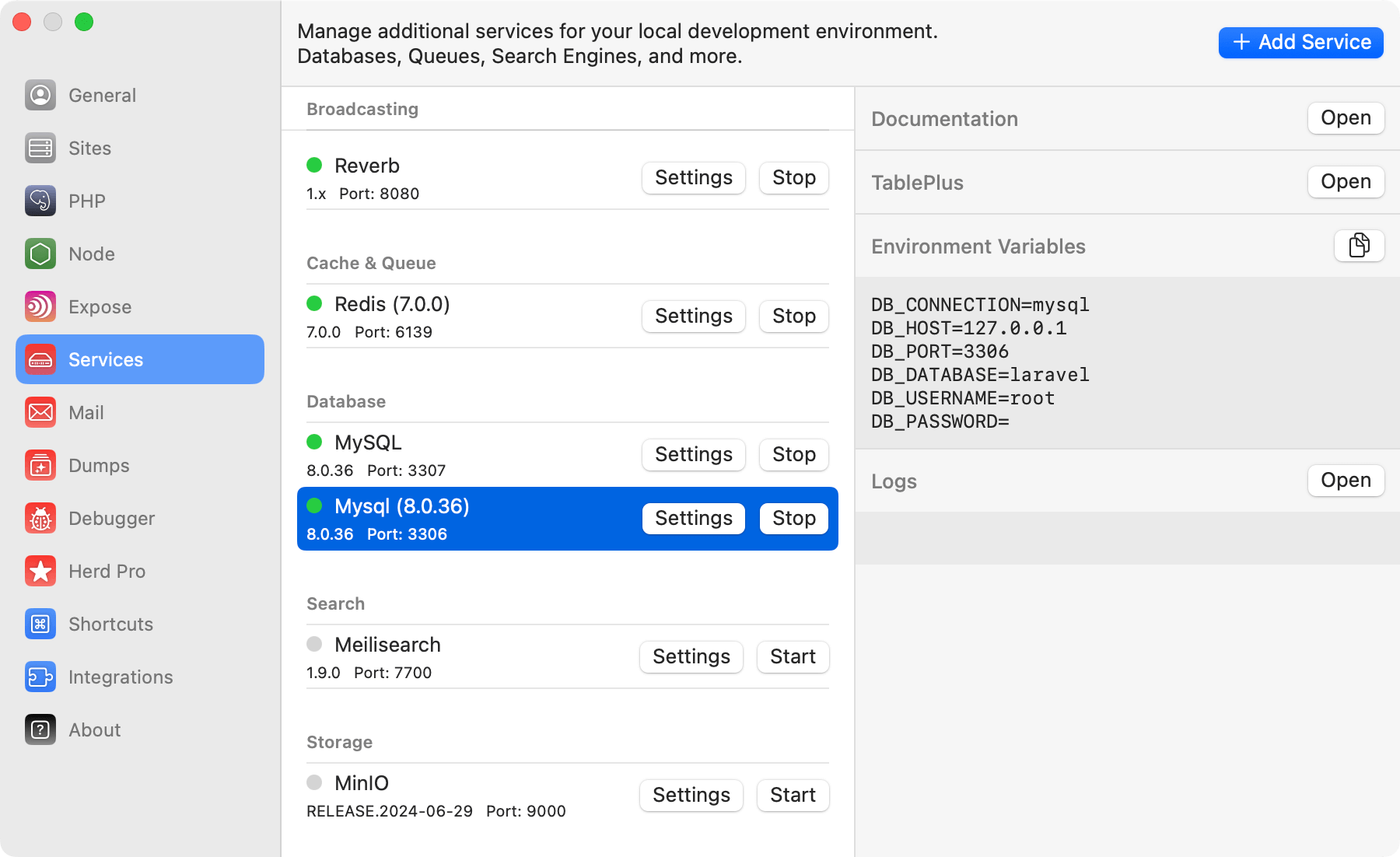
Task: Stop the Redis service
Action: coord(793,316)
